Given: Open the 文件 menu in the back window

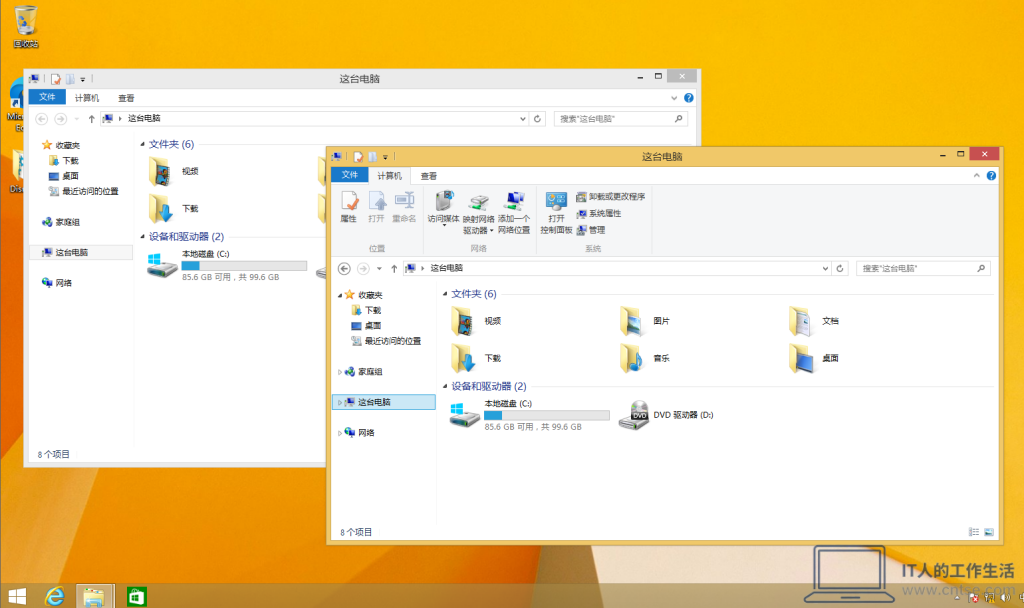Looking at the screenshot, I should coord(47,97).
